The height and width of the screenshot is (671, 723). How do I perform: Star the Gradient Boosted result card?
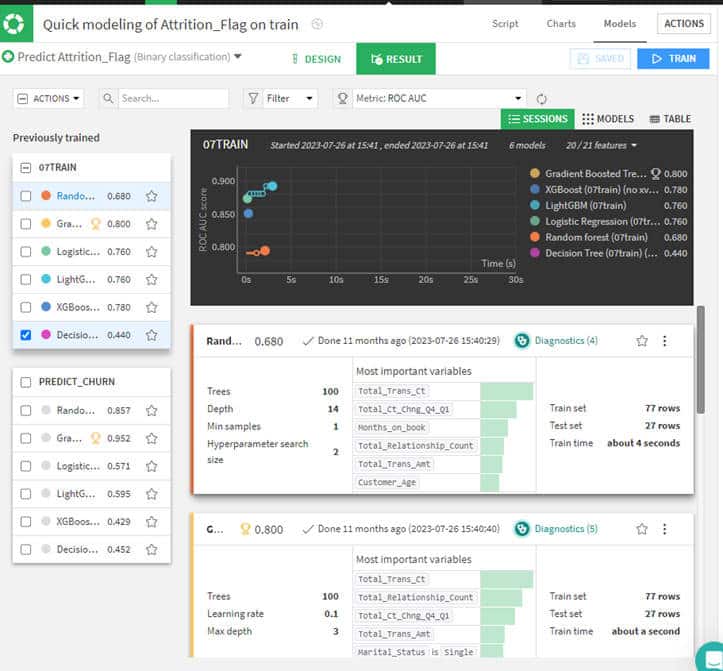(x=642, y=529)
